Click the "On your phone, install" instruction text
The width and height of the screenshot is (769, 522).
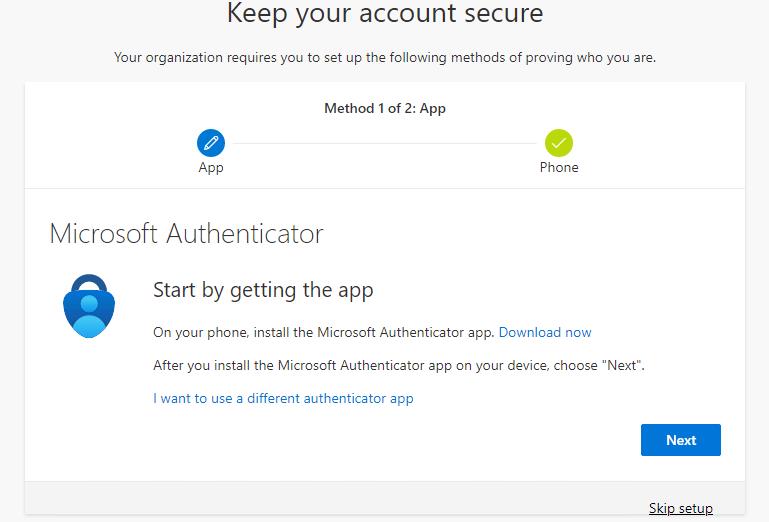(x=324, y=332)
